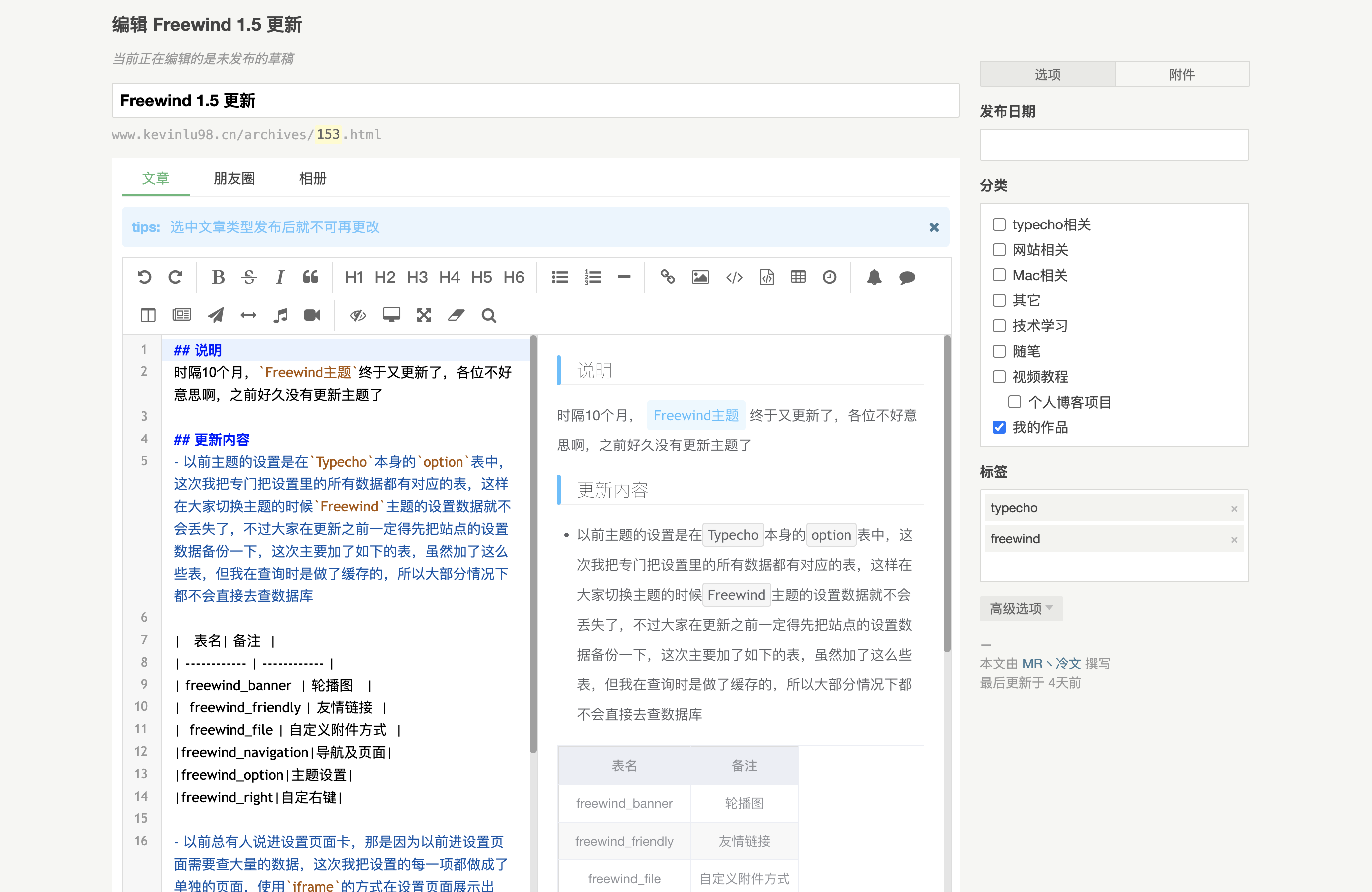1372x892 pixels.
Task: Toggle fullscreen editing mode
Action: [x=424, y=315]
